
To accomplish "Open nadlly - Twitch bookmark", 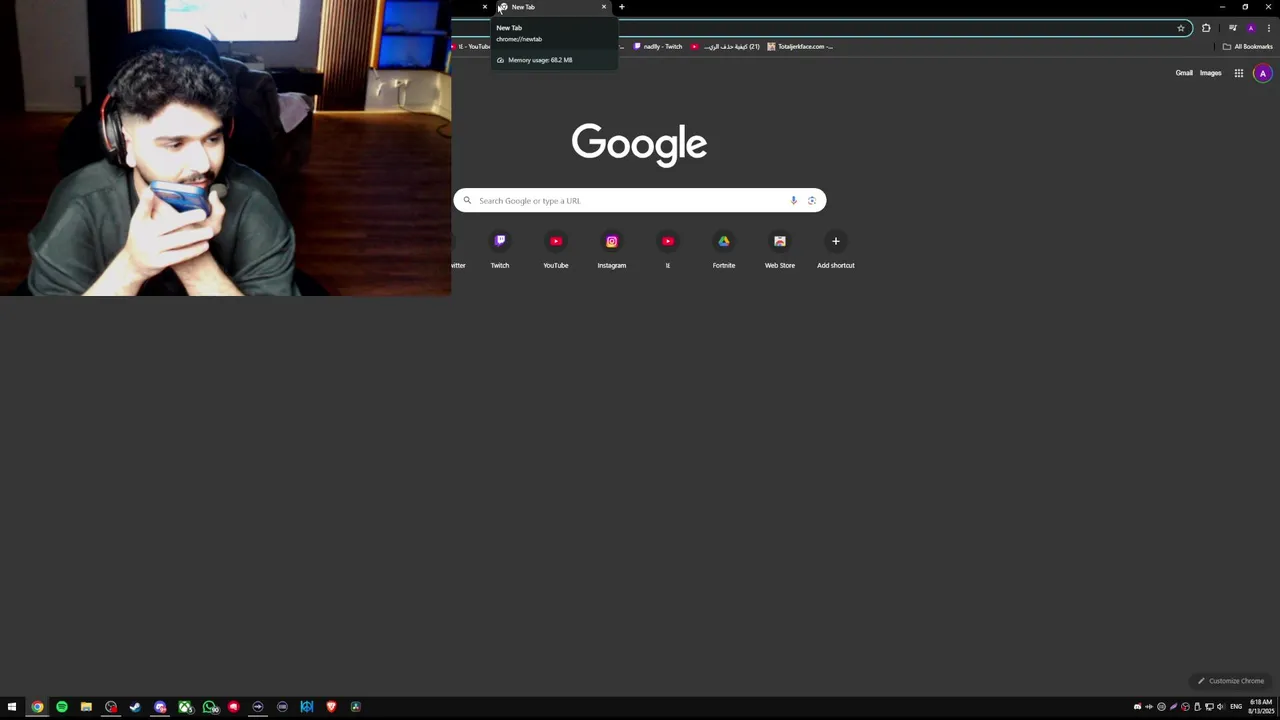I will (x=658, y=46).
